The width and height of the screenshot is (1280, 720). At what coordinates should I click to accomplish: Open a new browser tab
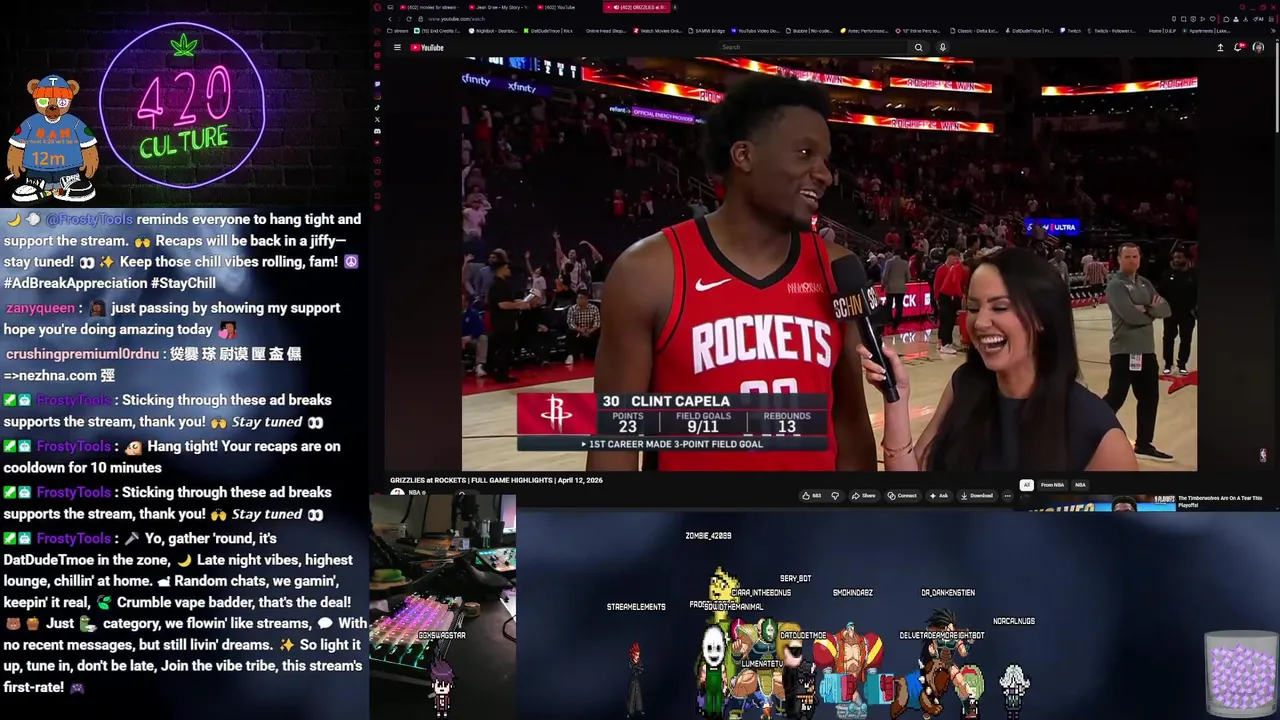675,7
